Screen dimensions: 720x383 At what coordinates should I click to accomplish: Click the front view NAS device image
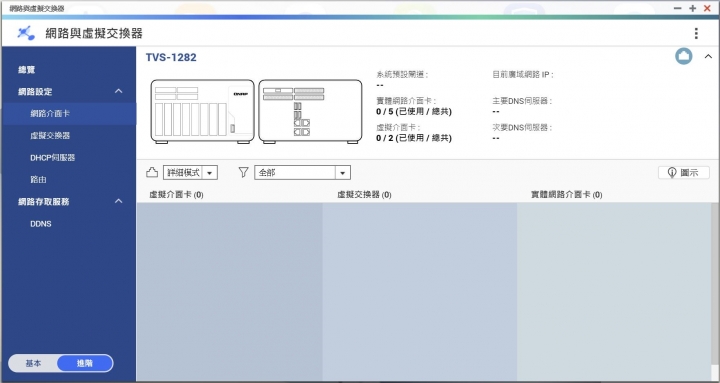[202, 111]
